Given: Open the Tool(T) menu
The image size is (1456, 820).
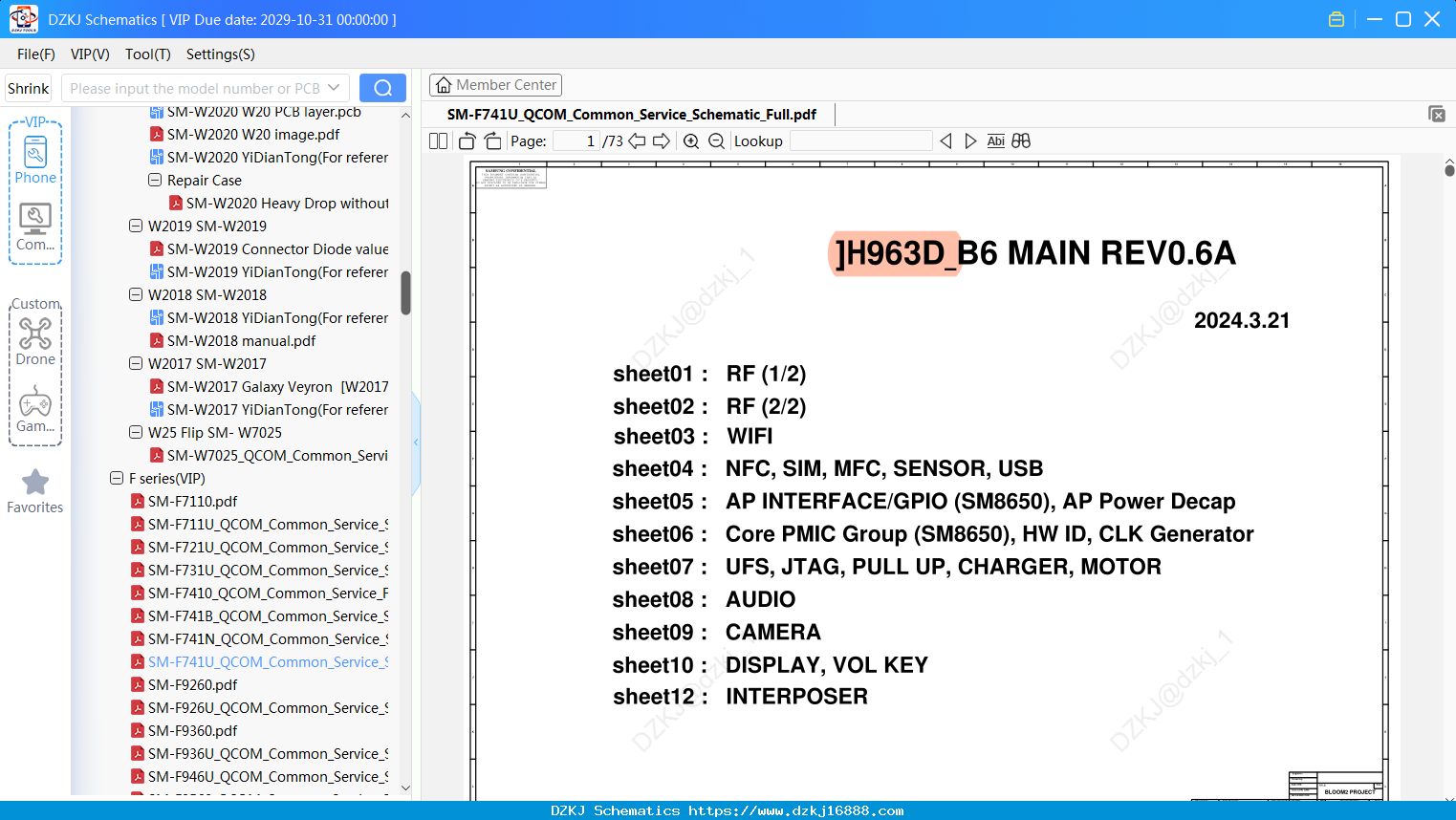Looking at the screenshot, I should click(x=148, y=54).
